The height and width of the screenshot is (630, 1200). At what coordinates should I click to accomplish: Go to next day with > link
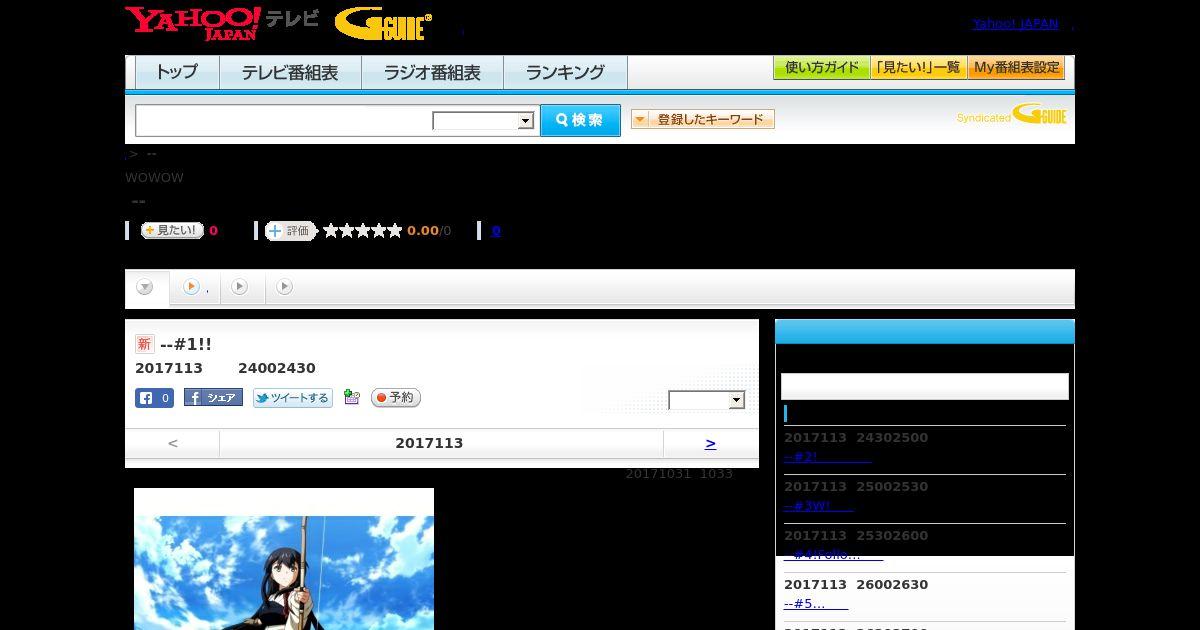(710, 443)
